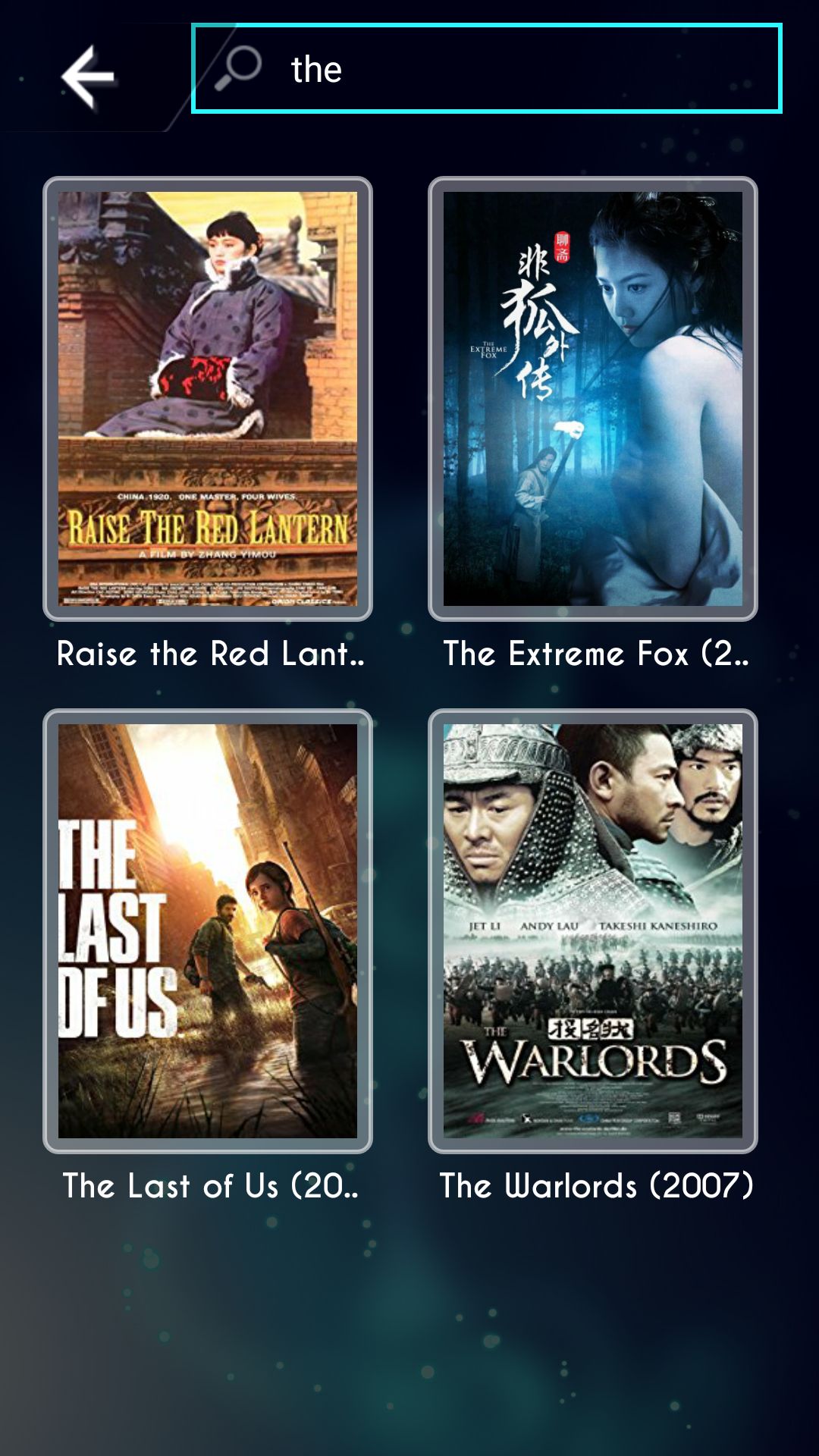This screenshot has height=1456, width=819.
Task: Open The Warlords poster
Action: click(593, 931)
